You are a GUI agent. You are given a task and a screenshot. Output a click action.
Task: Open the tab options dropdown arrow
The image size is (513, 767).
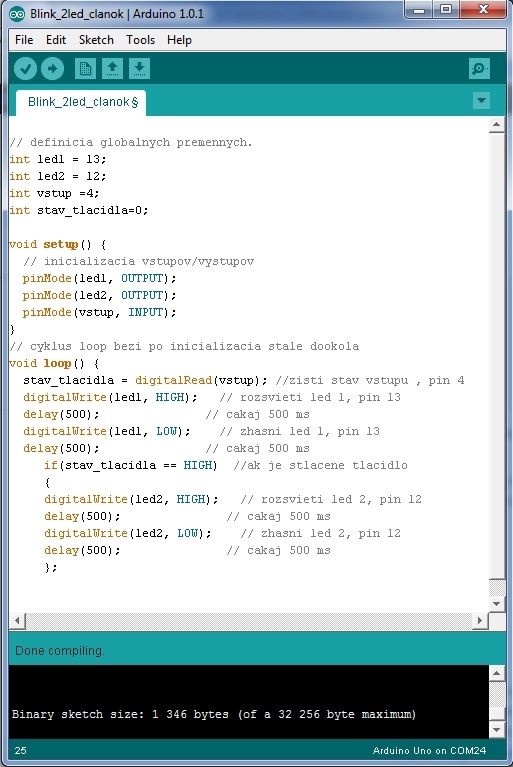482,101
